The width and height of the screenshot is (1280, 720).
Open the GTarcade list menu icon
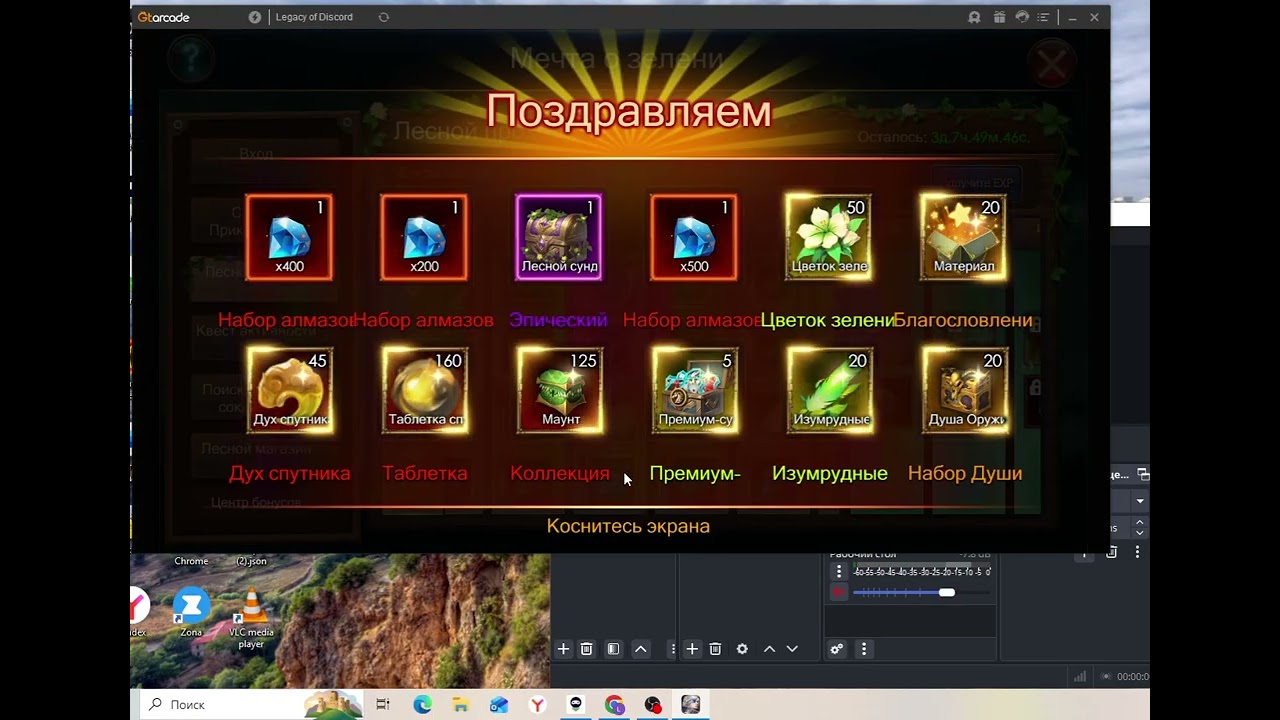(1045, 17)
